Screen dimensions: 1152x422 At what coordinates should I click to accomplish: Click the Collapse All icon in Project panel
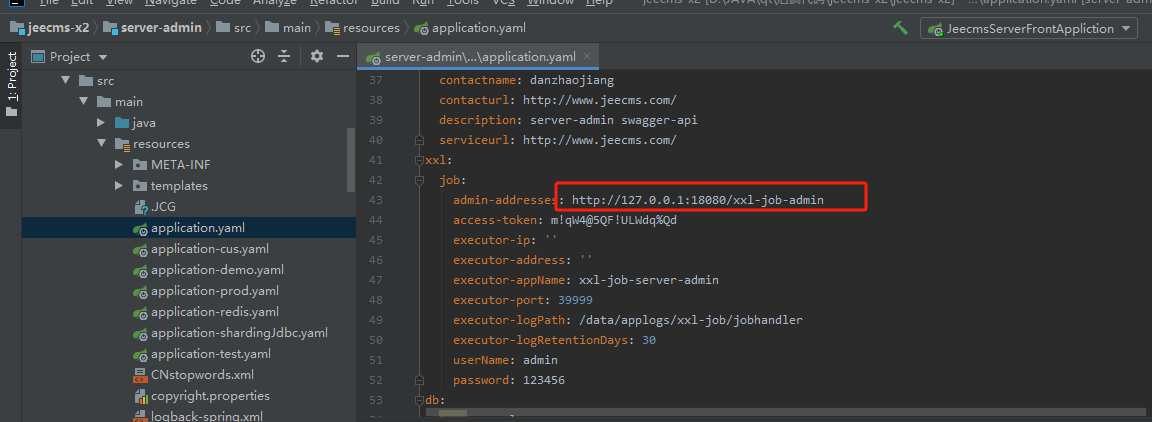[284, 57]
